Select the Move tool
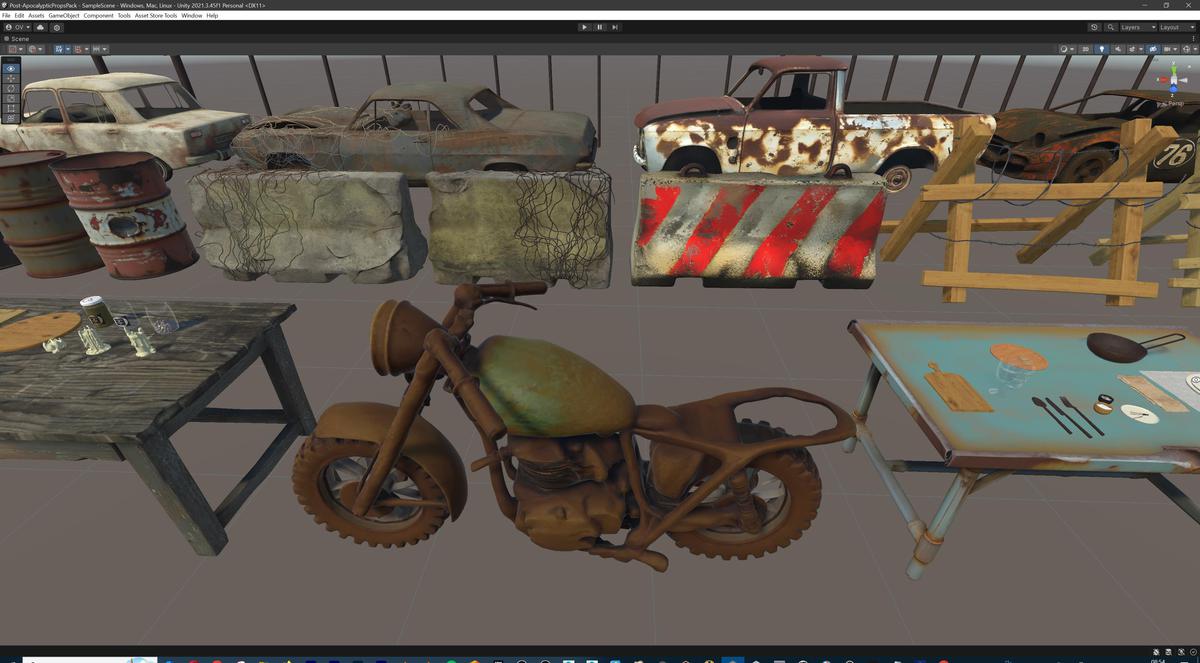This screenshot has height=663, width=1200. pos(10,78)
